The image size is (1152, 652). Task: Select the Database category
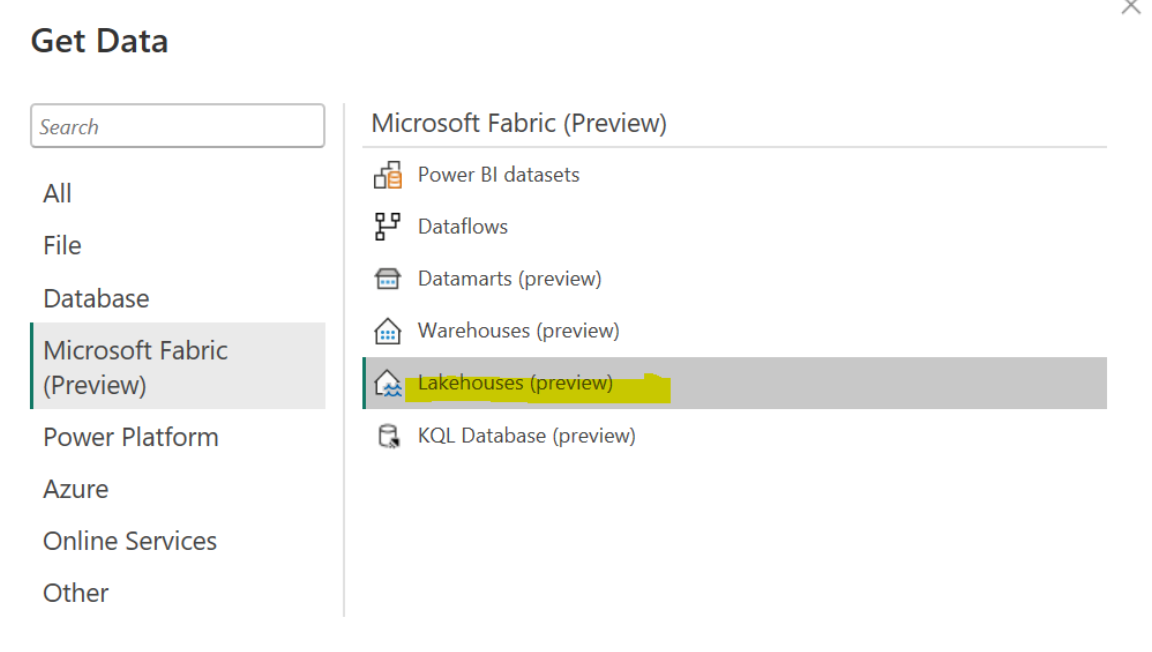[x=178, y=298]
